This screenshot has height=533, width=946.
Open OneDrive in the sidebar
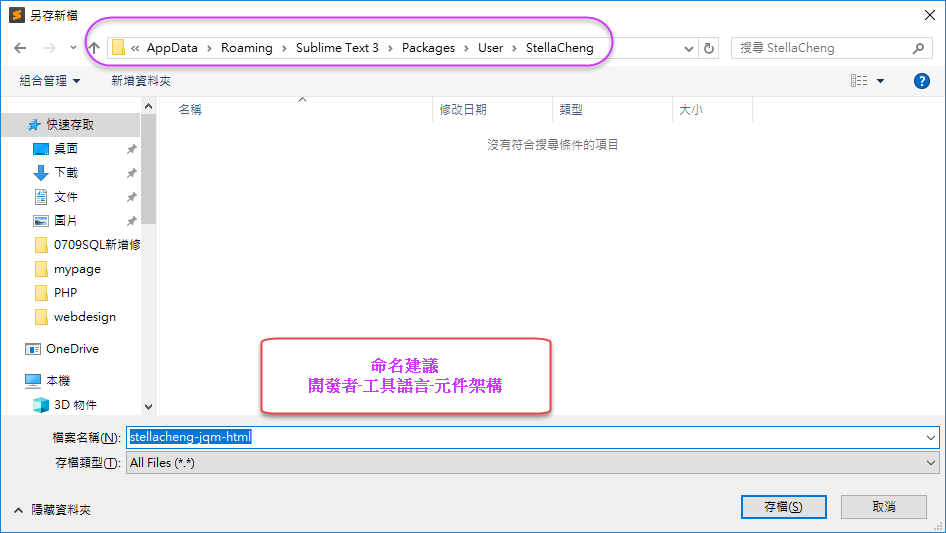72,349
